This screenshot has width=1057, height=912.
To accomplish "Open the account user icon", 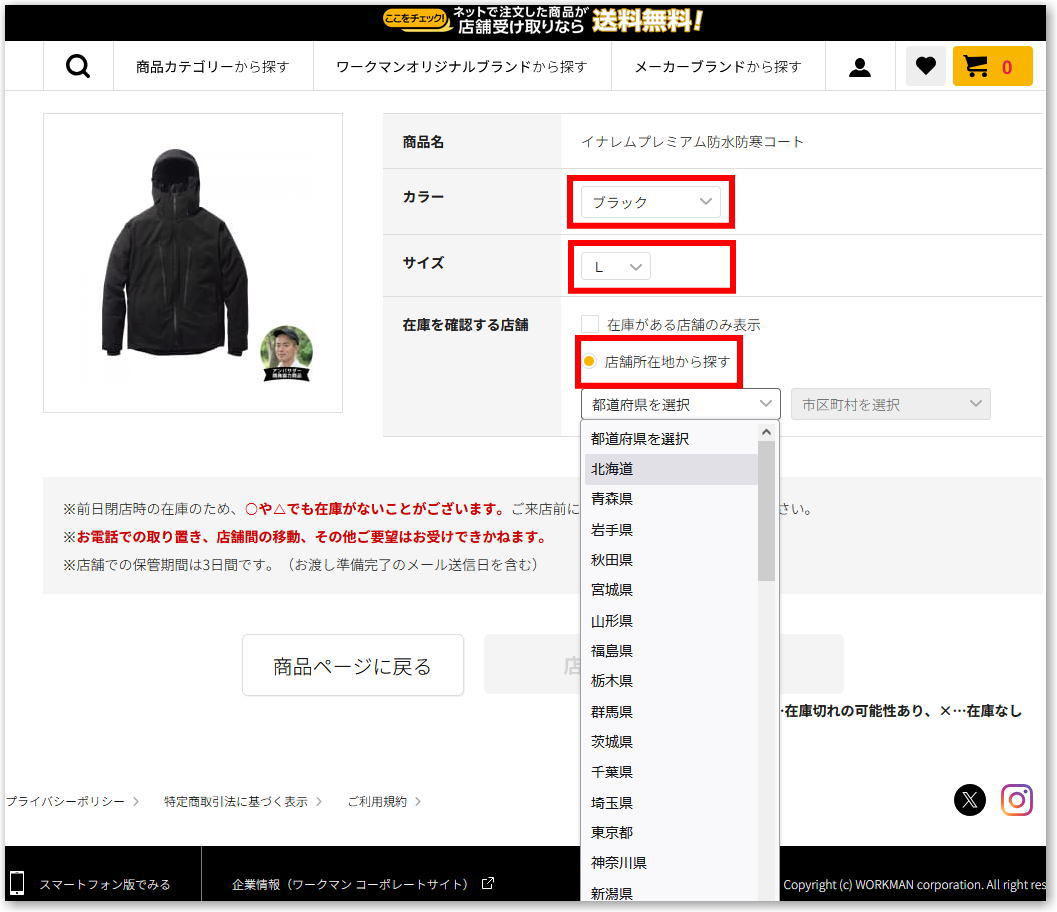I will click(859, 67).
